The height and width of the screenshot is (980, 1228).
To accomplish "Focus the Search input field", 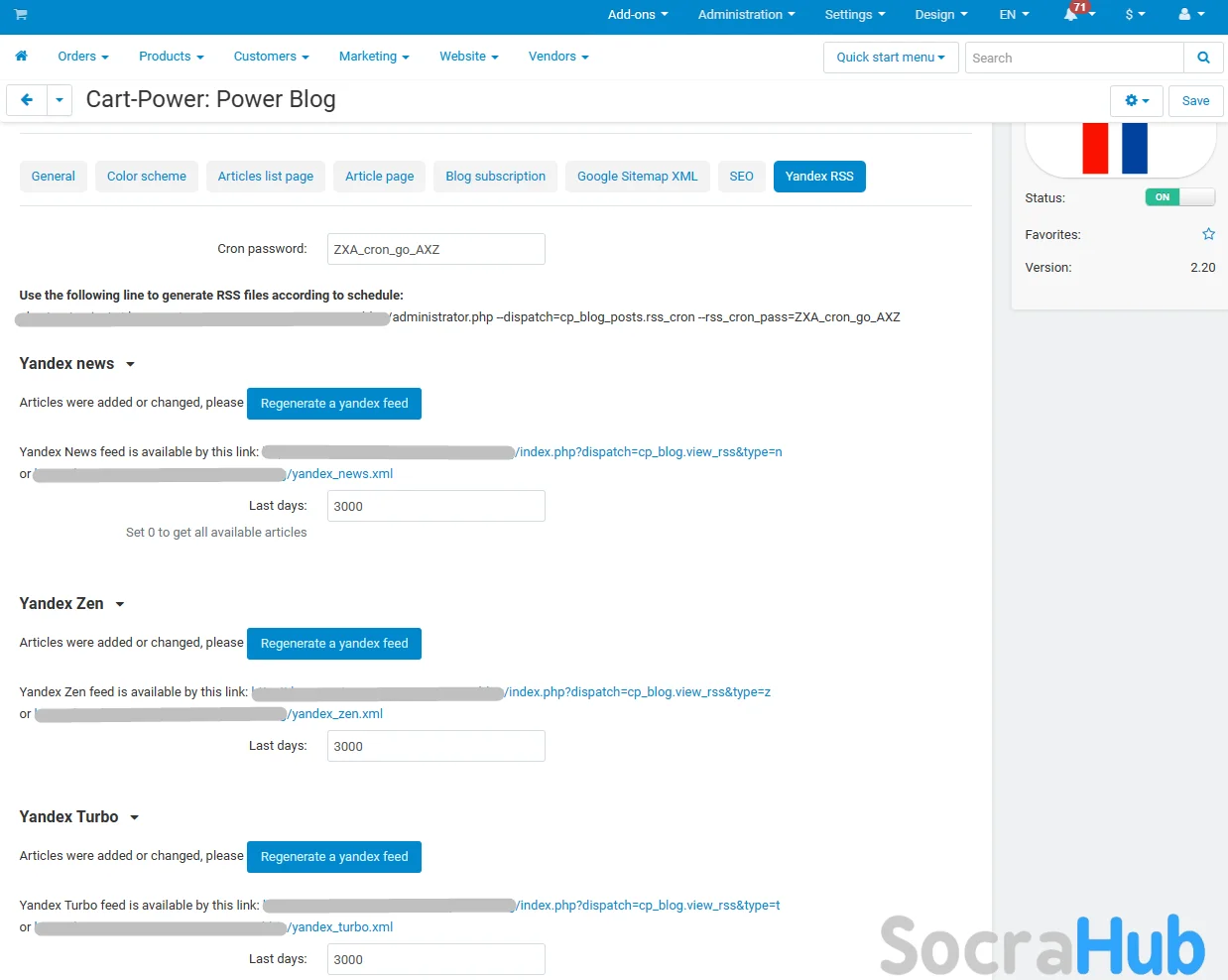I will tap(1075, 58).
